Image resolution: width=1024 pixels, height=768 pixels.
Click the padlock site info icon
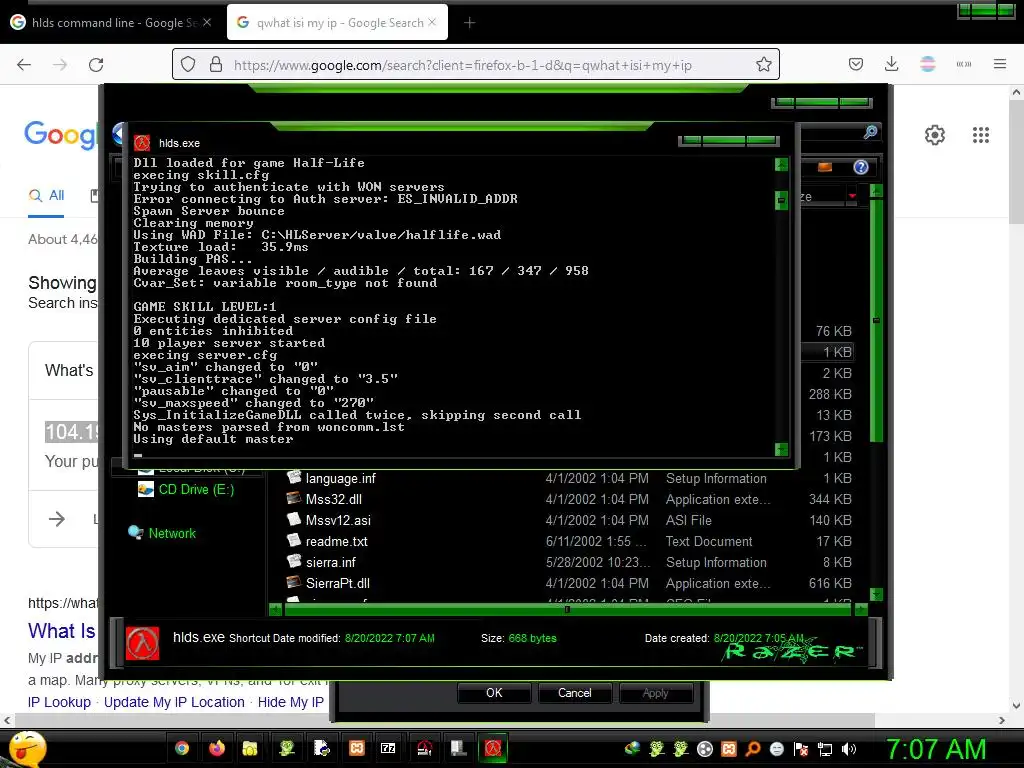216,64
